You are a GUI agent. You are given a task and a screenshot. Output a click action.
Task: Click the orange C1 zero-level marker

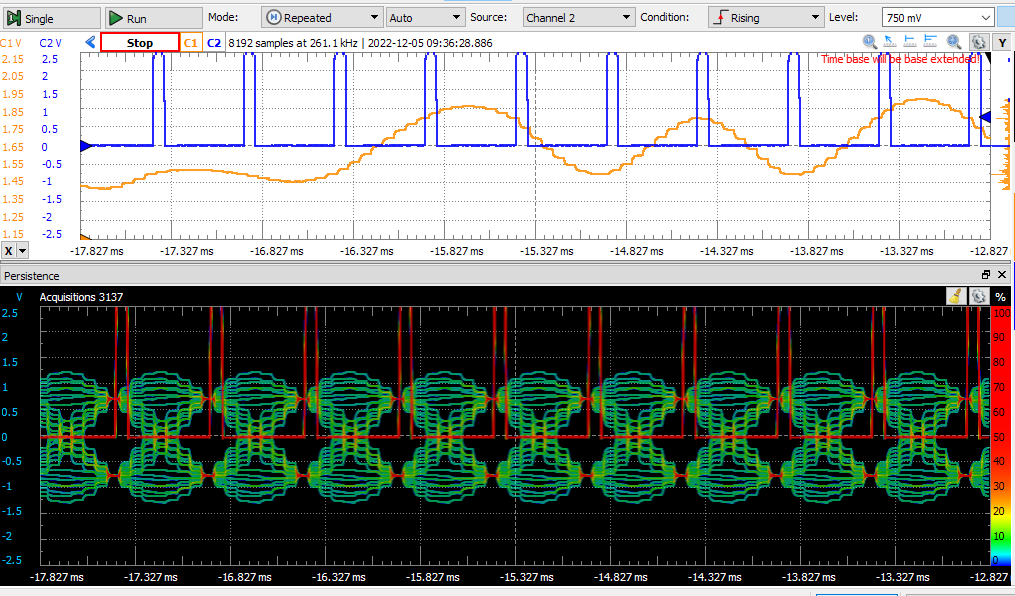point(85,237)
